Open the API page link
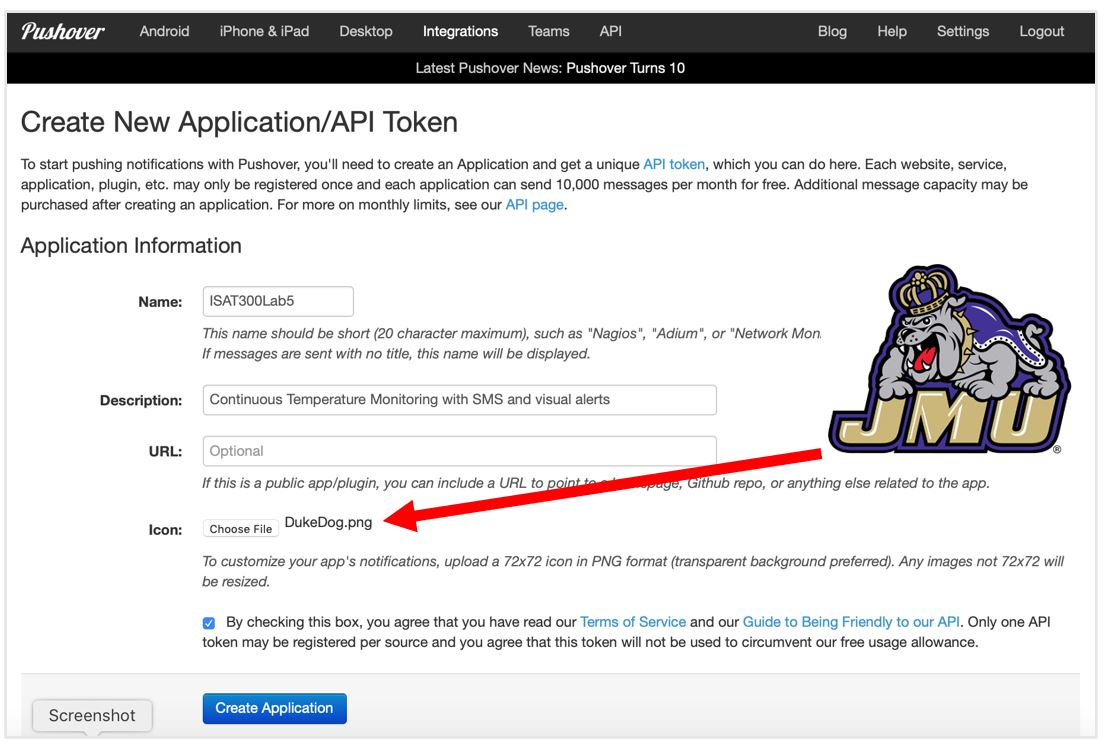The image size is (1108, 750). click(x=535, y=204)
